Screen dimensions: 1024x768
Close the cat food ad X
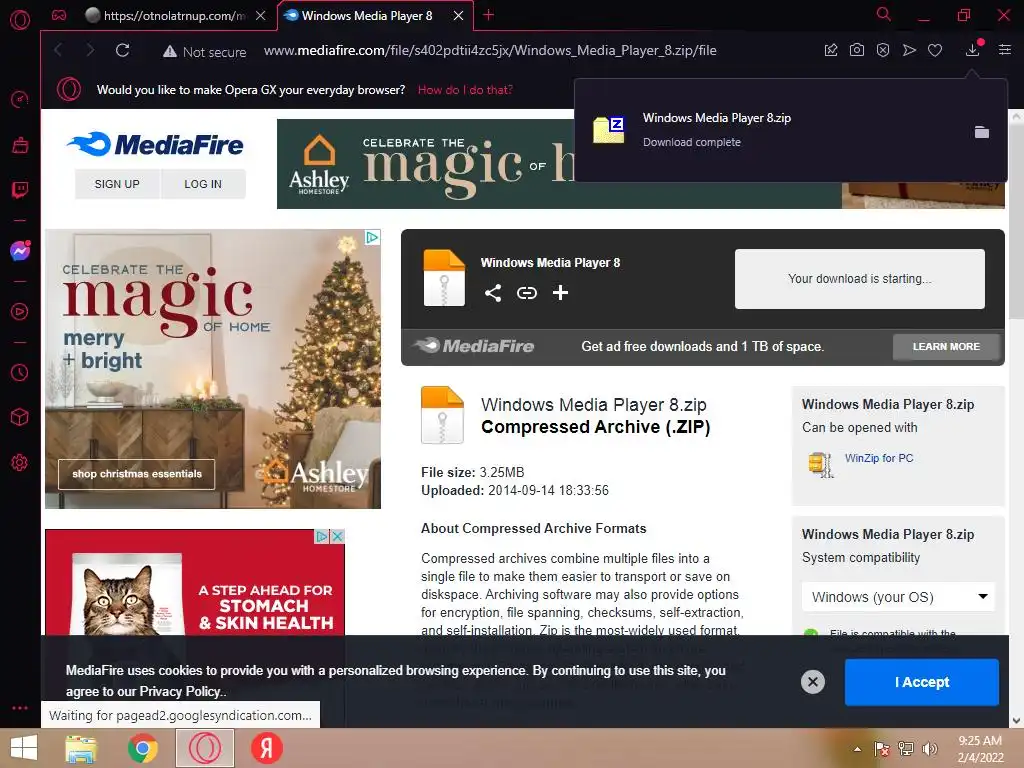click(x=338, y=536)
